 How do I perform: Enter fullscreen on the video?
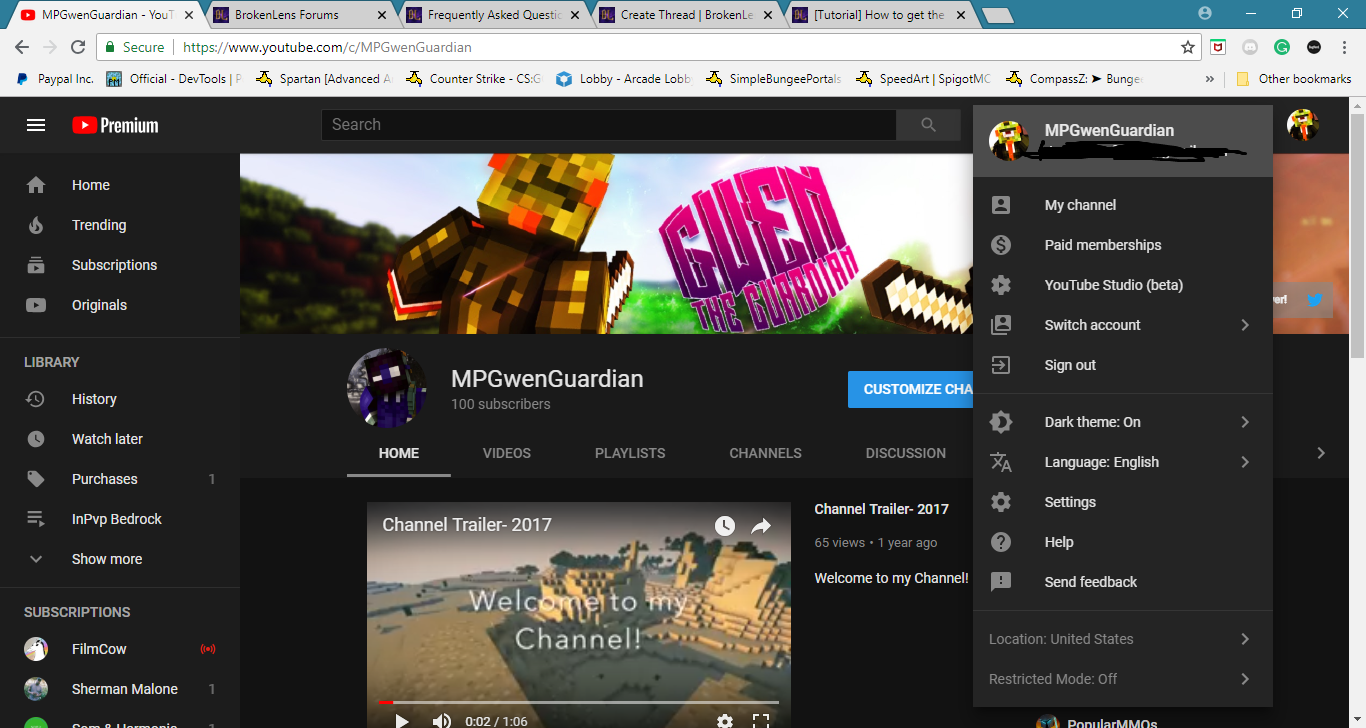(x=761, y=720)
